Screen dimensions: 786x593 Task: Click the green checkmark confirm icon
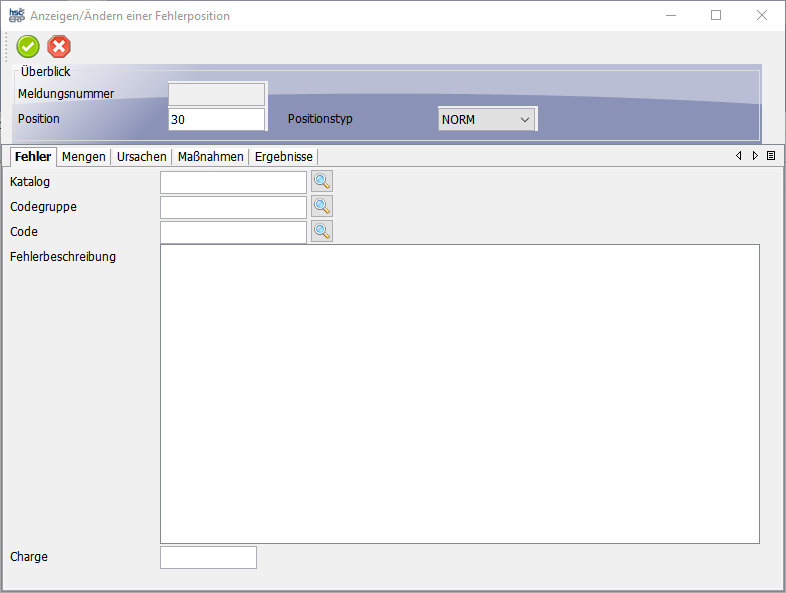pos(28,46)
